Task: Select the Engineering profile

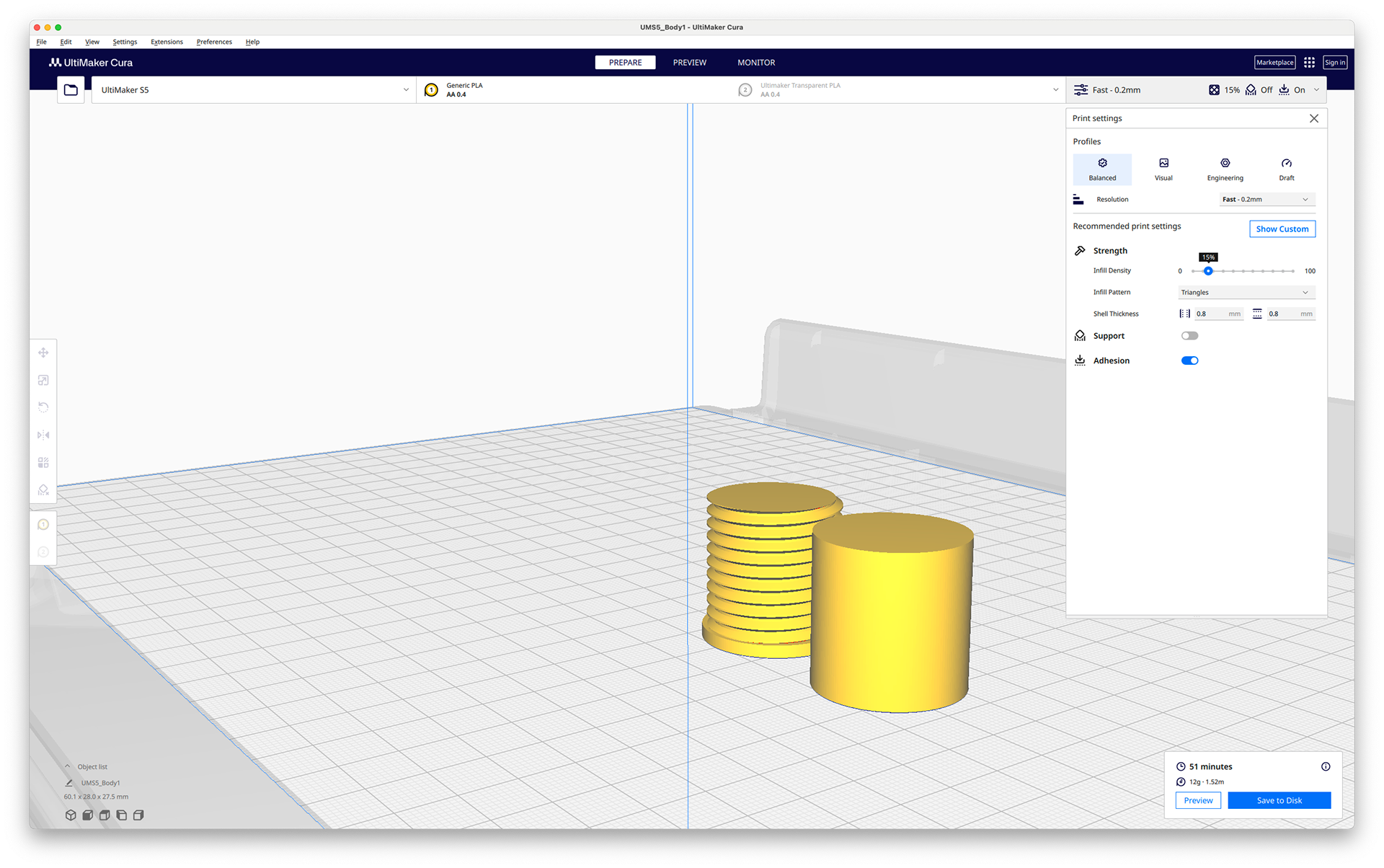Action: point(1225,169)
